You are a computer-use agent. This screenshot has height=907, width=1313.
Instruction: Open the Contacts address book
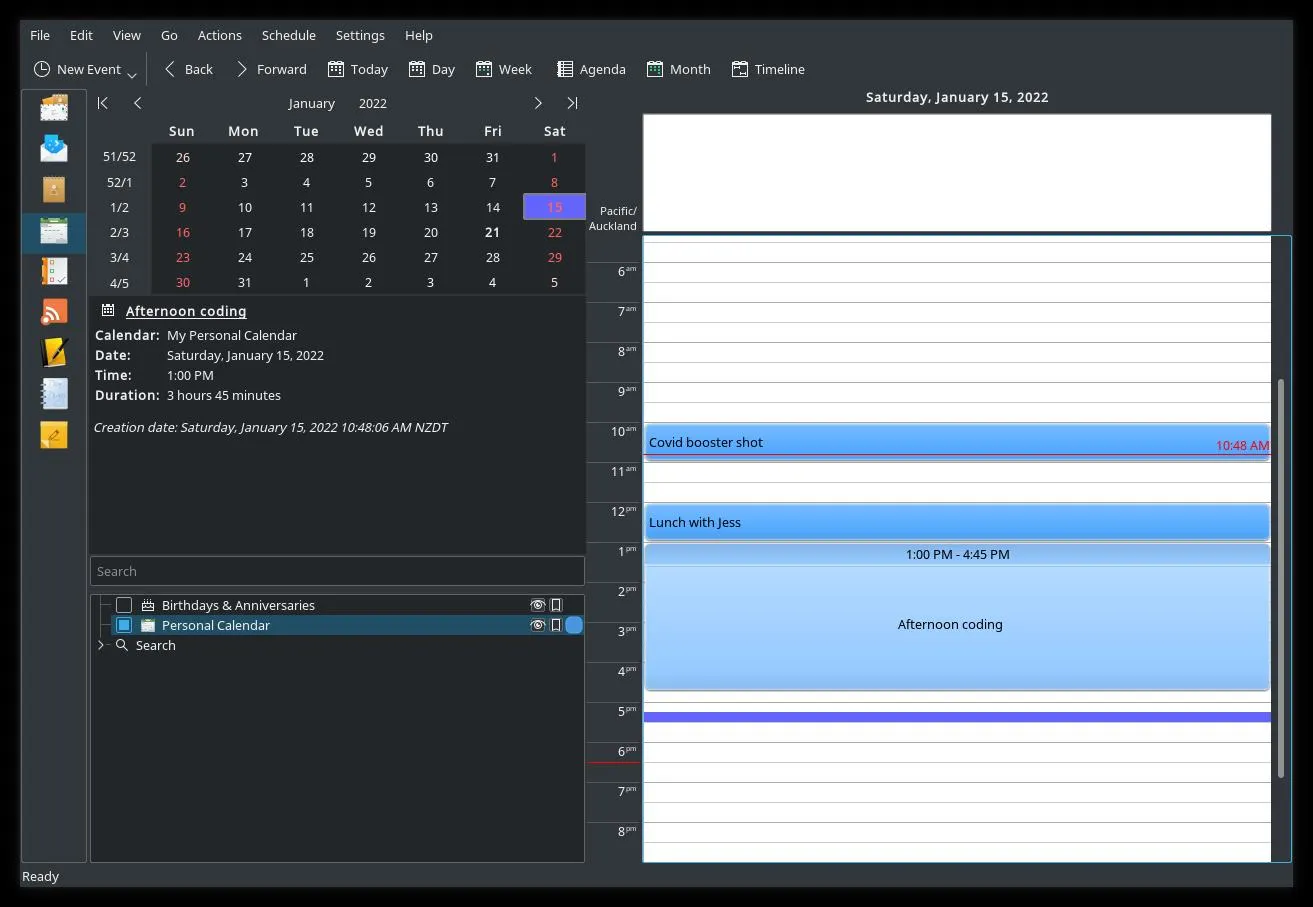click(x=52, y=189)
